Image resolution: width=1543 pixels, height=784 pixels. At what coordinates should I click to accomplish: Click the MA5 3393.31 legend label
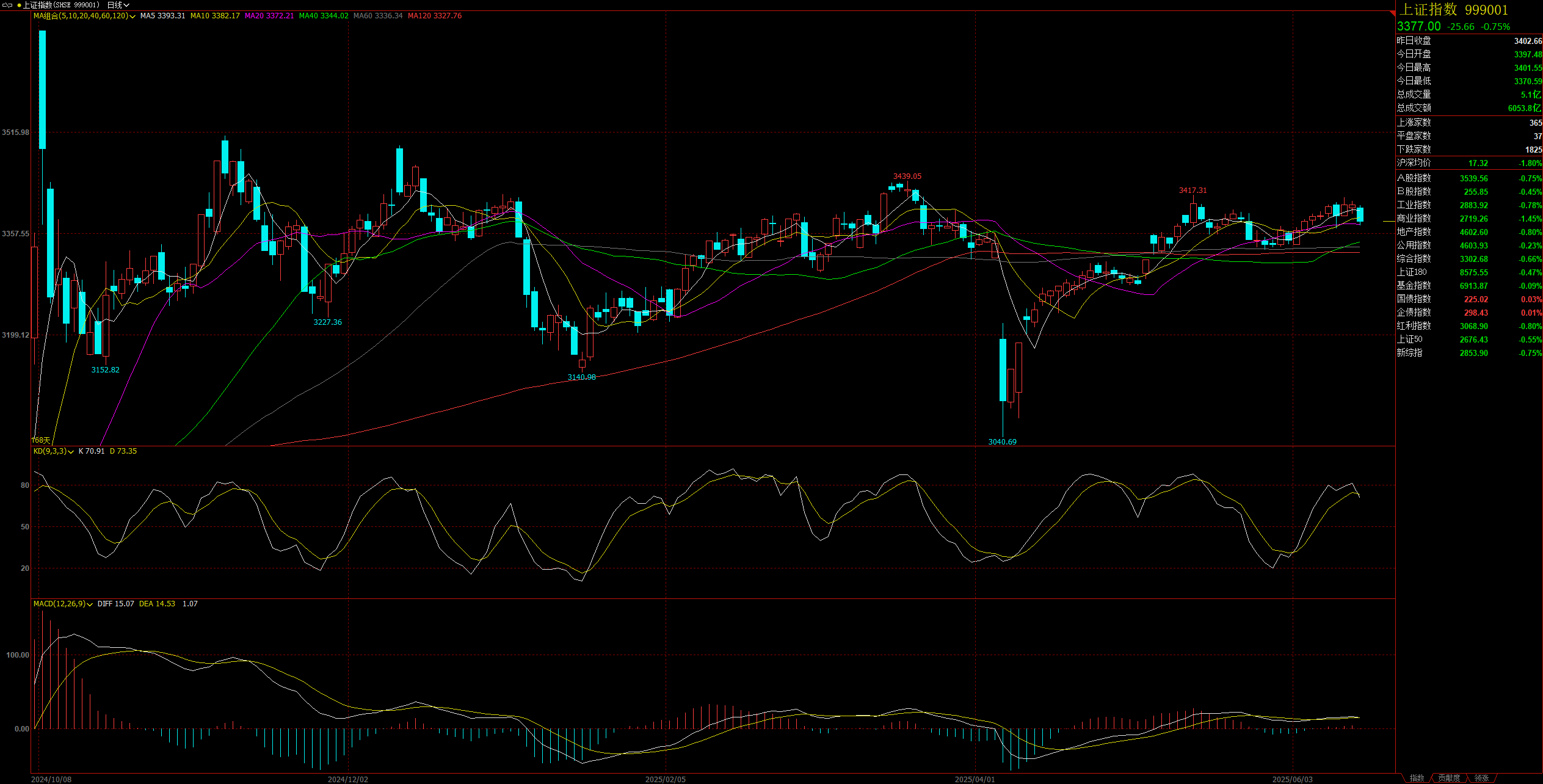coord(162,16)
